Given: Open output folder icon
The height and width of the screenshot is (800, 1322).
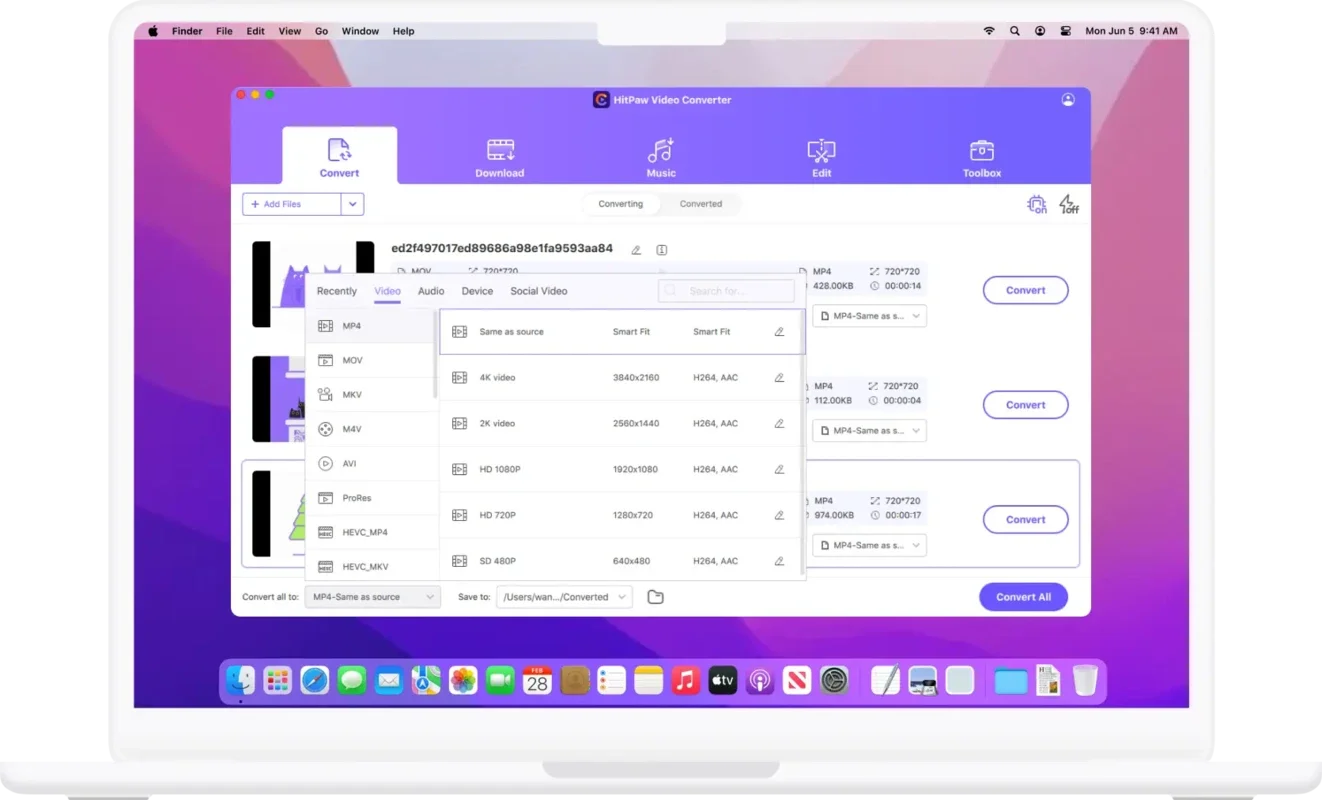Looking at the screenshot, I should 655,597.
